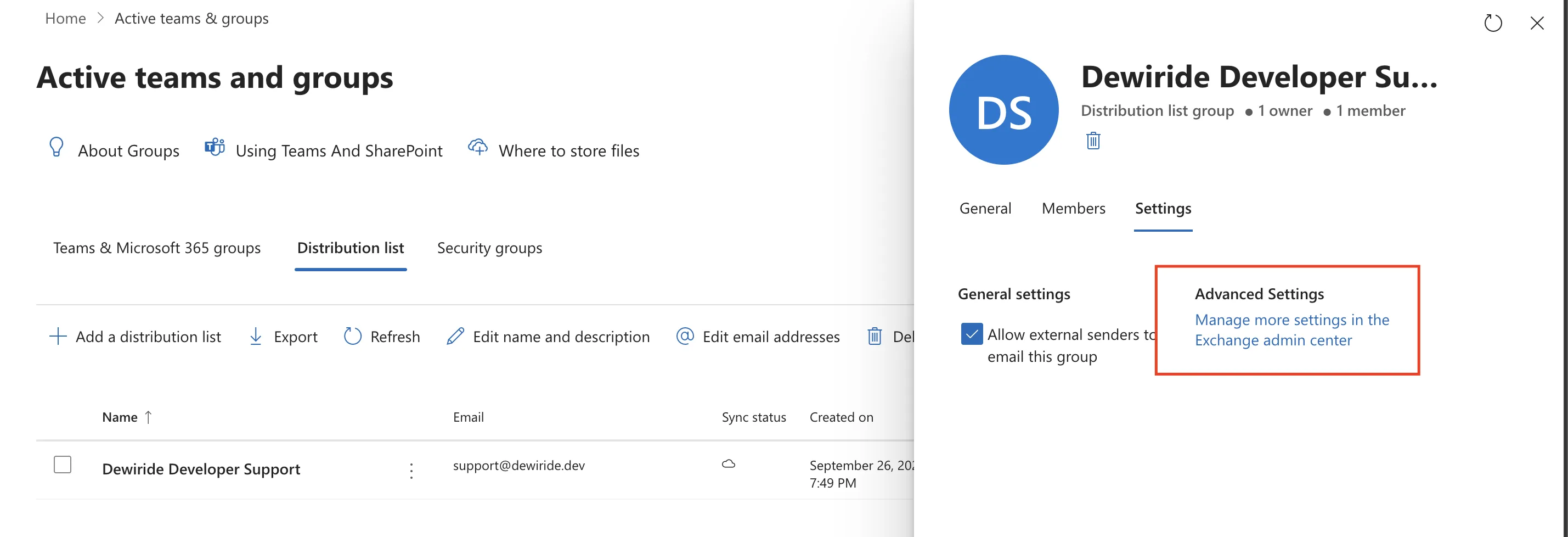Go to Home in breadcrumb

tap(65, 18)
